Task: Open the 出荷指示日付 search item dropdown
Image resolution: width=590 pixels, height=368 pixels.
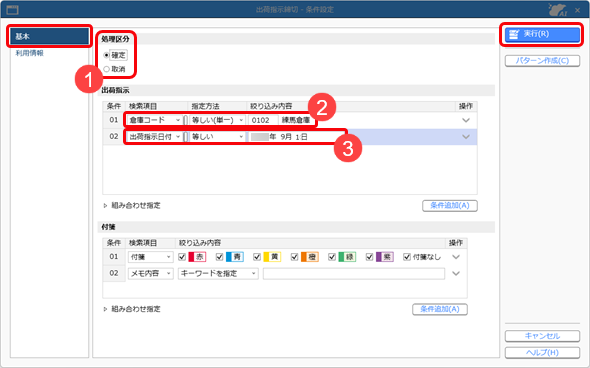Action: pyautogui.click(x=155, y=137)
